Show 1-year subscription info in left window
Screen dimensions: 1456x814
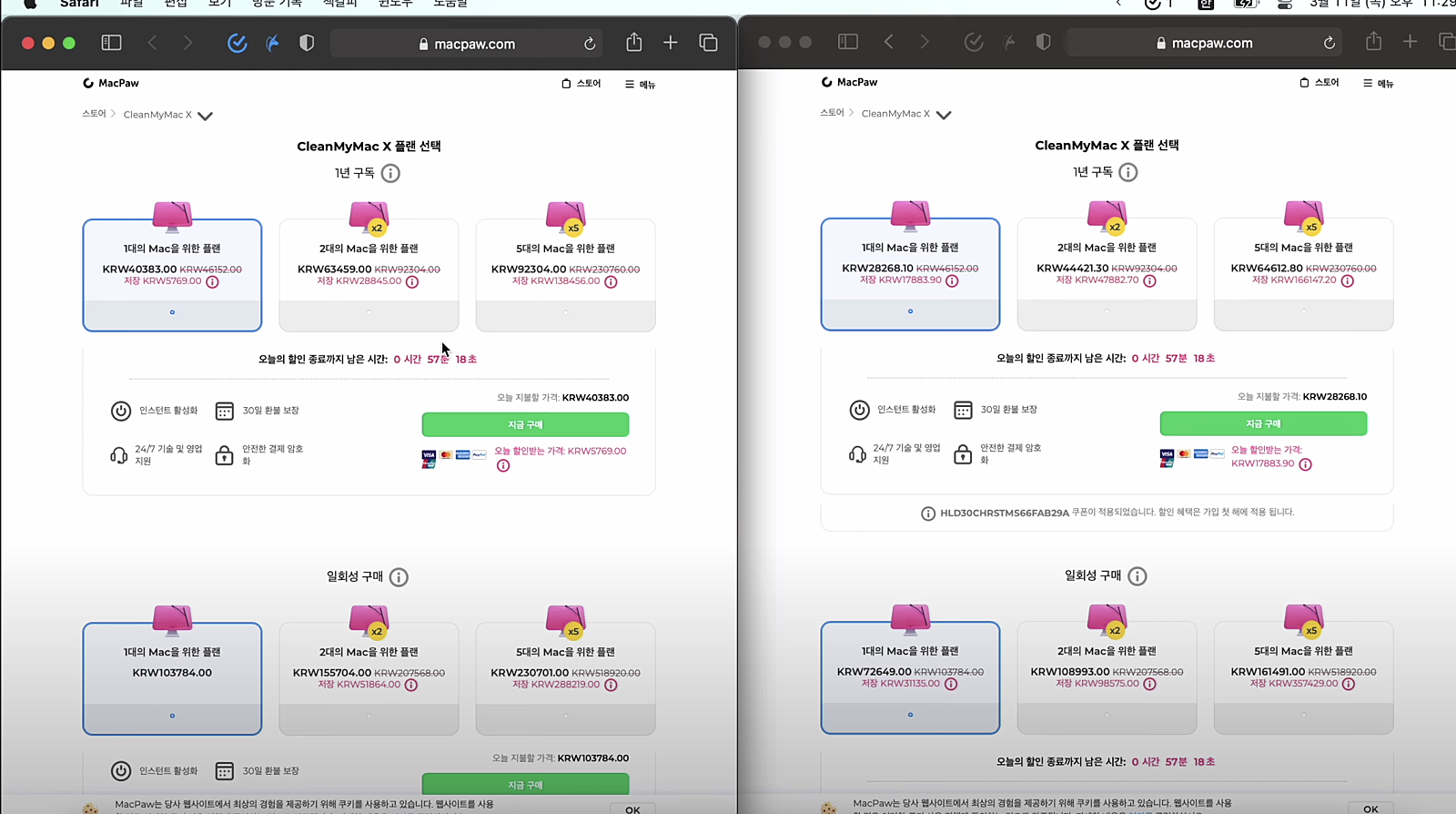(390, 173)
